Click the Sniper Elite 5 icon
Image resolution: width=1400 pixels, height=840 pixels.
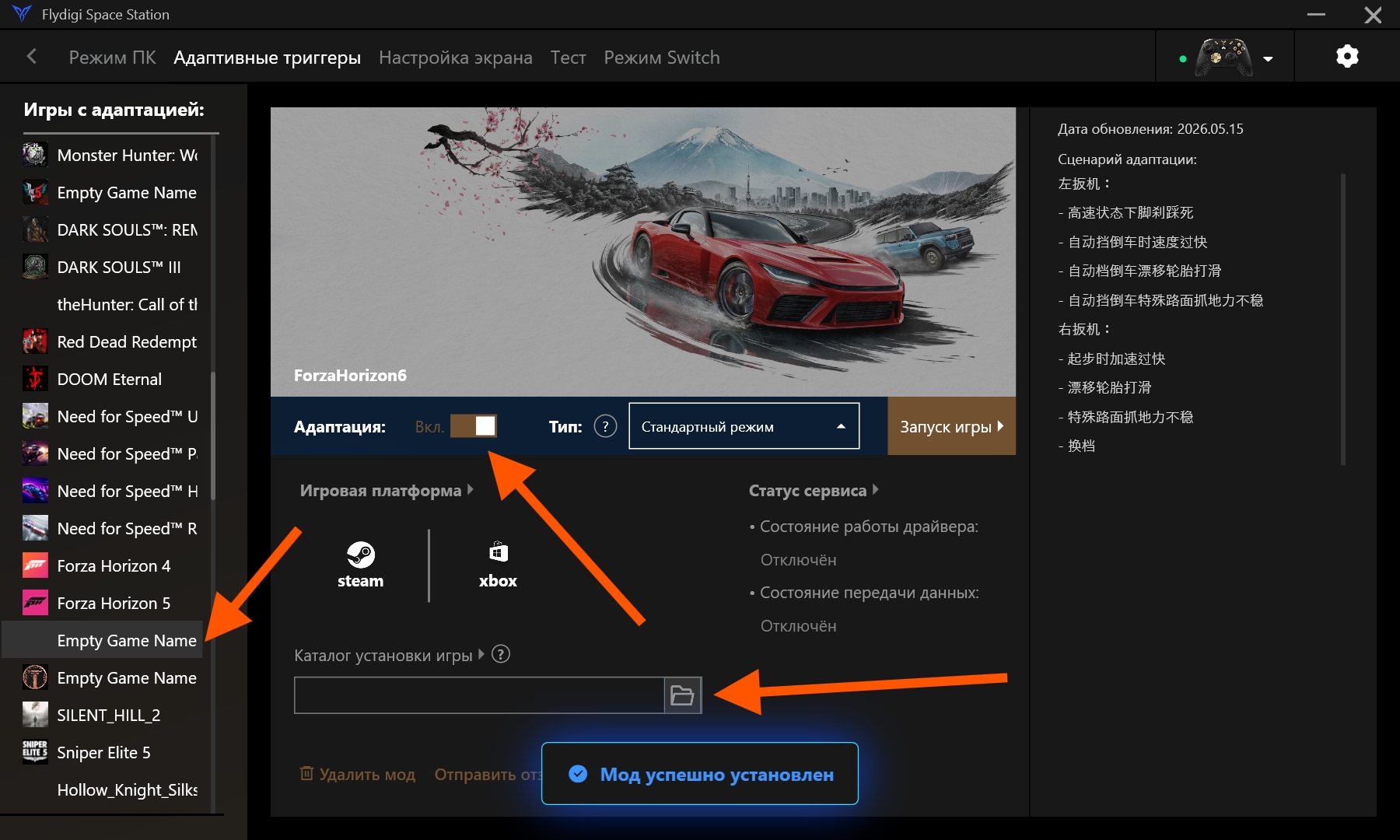35,752
